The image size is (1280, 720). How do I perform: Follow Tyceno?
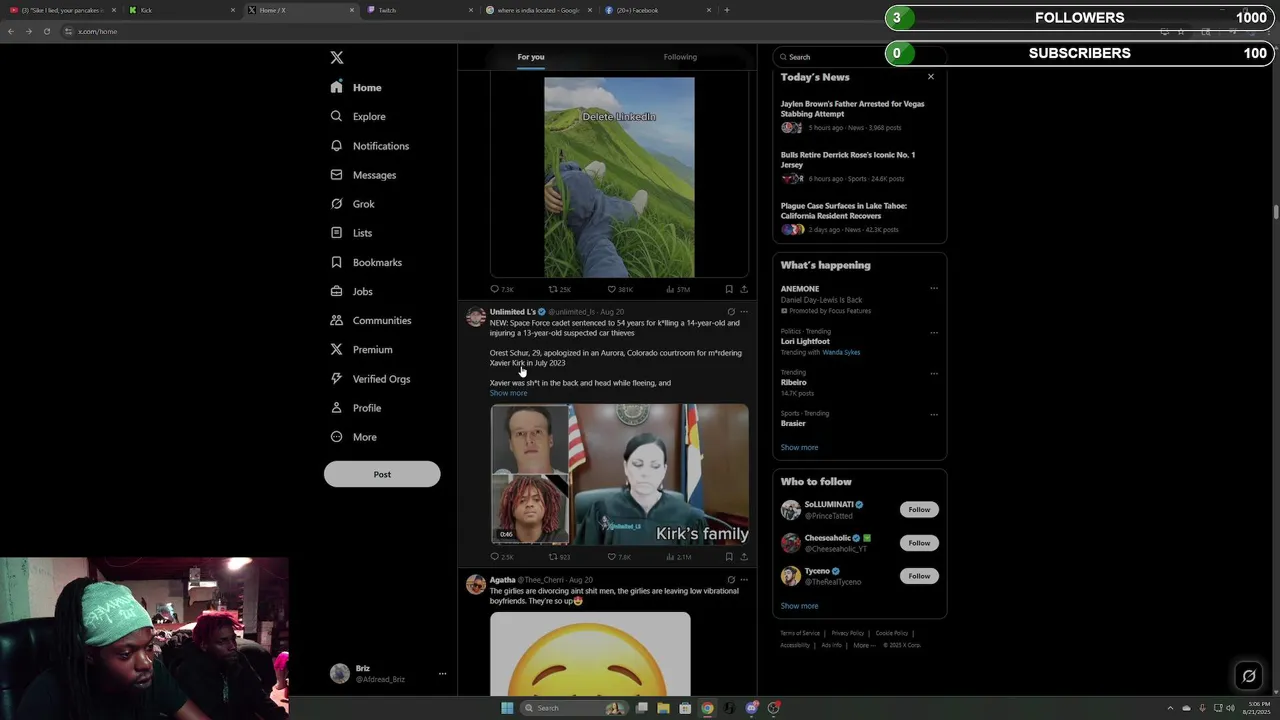click(919, 576)
